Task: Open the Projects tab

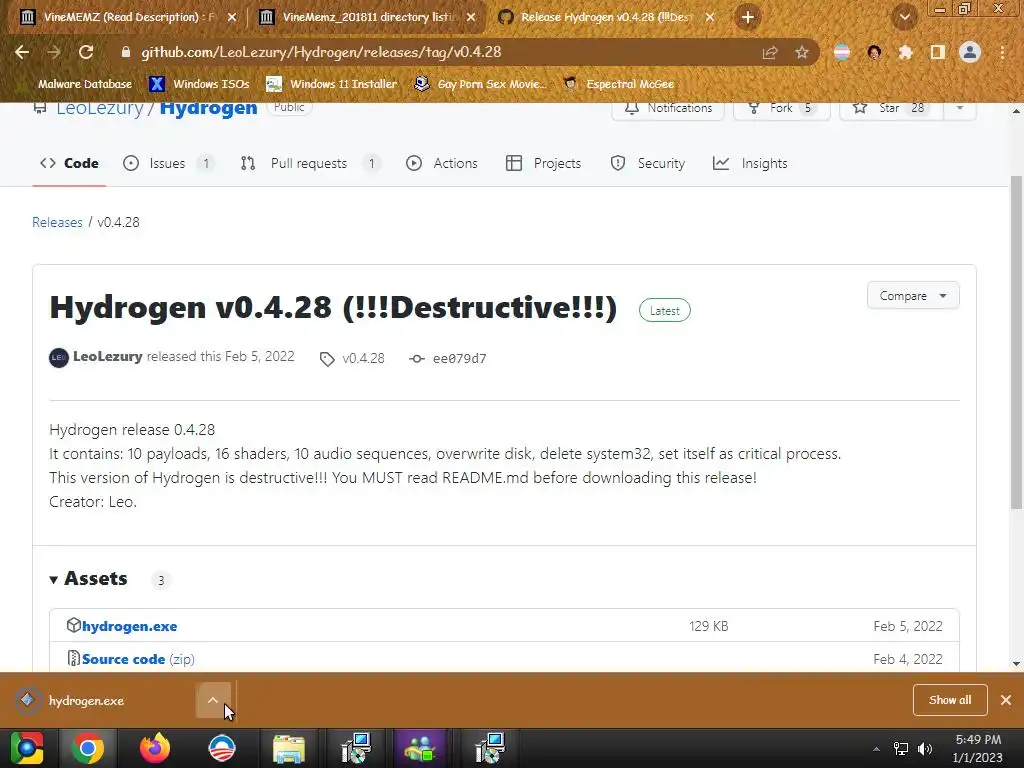Action: tap(543, 163)
